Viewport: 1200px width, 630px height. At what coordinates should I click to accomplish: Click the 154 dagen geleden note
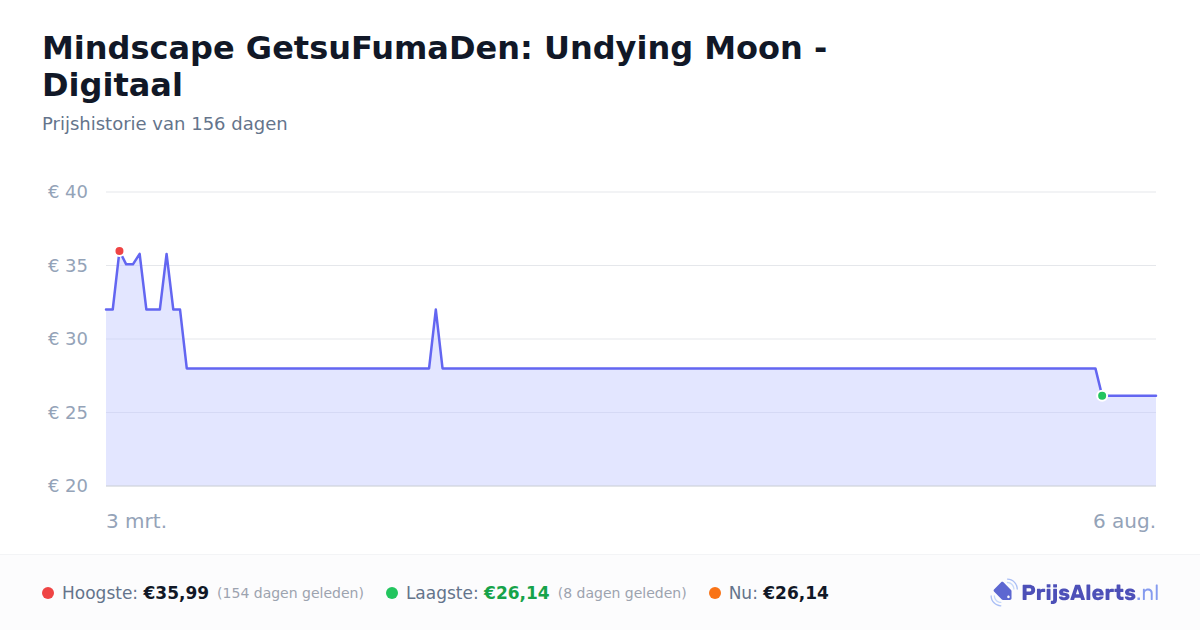point(290,593)
